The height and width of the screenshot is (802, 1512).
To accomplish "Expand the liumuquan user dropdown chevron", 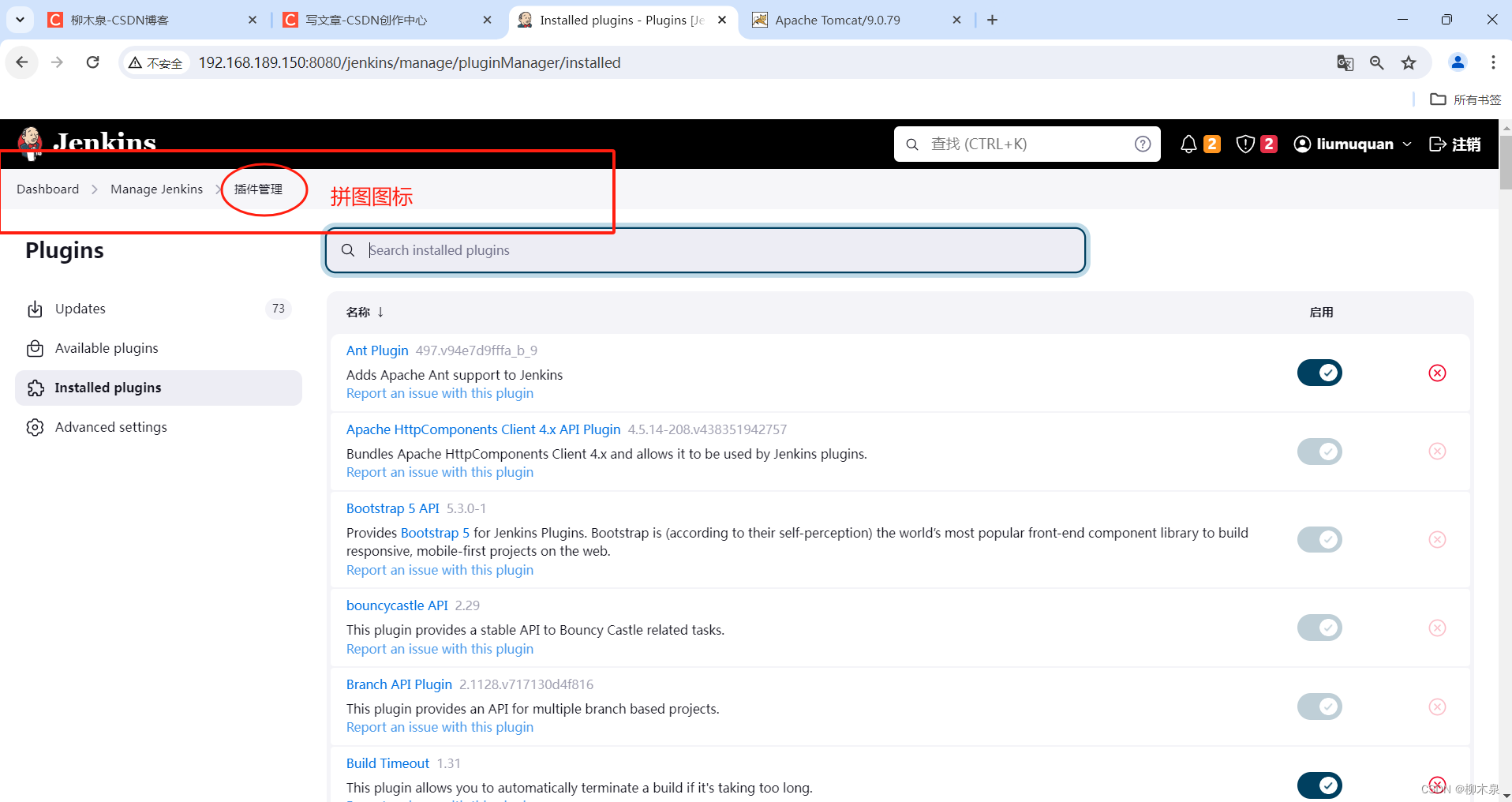I will pos(1407,144).
